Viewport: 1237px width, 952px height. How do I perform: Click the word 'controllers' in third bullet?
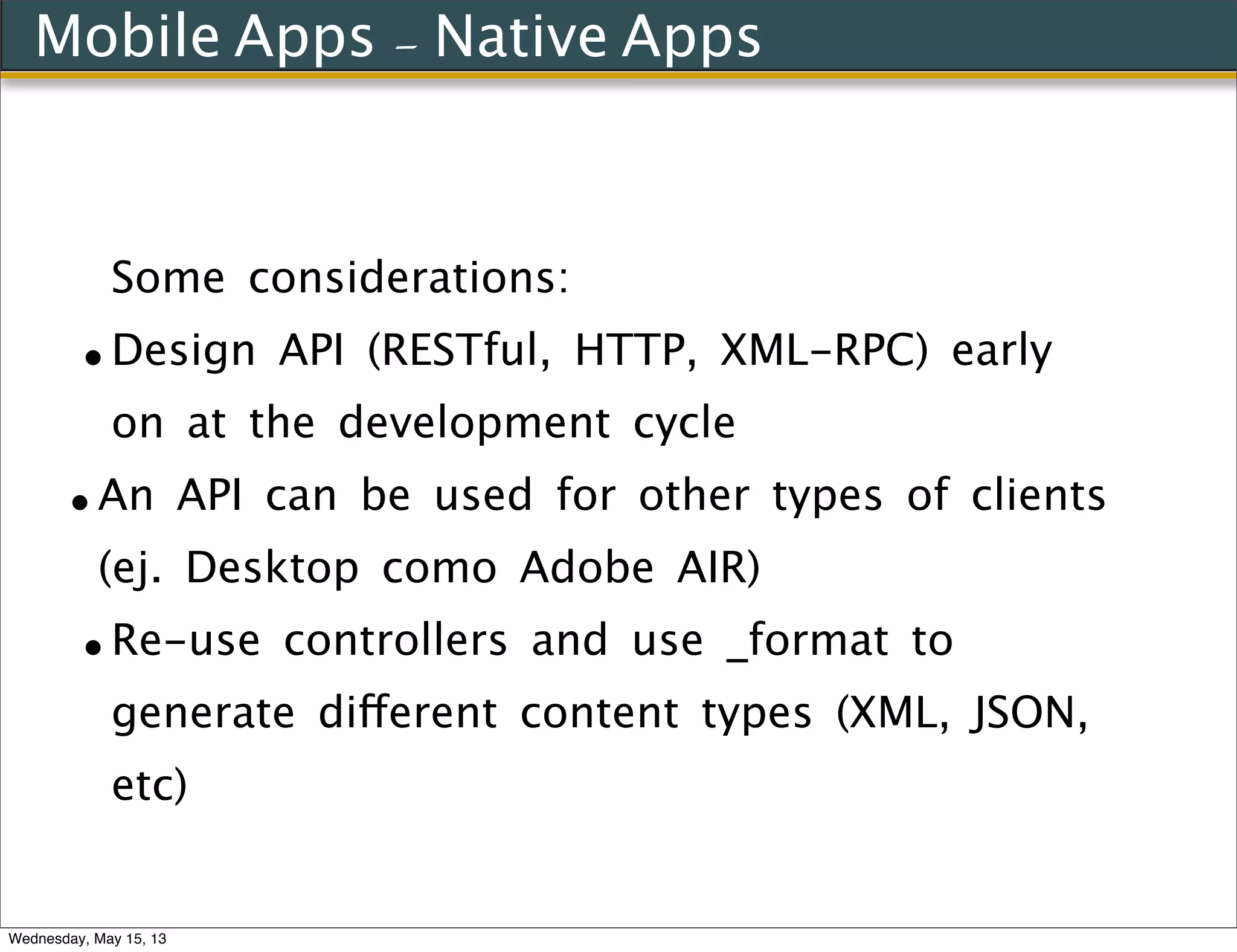pyautogui.click(x=396, y=640)
